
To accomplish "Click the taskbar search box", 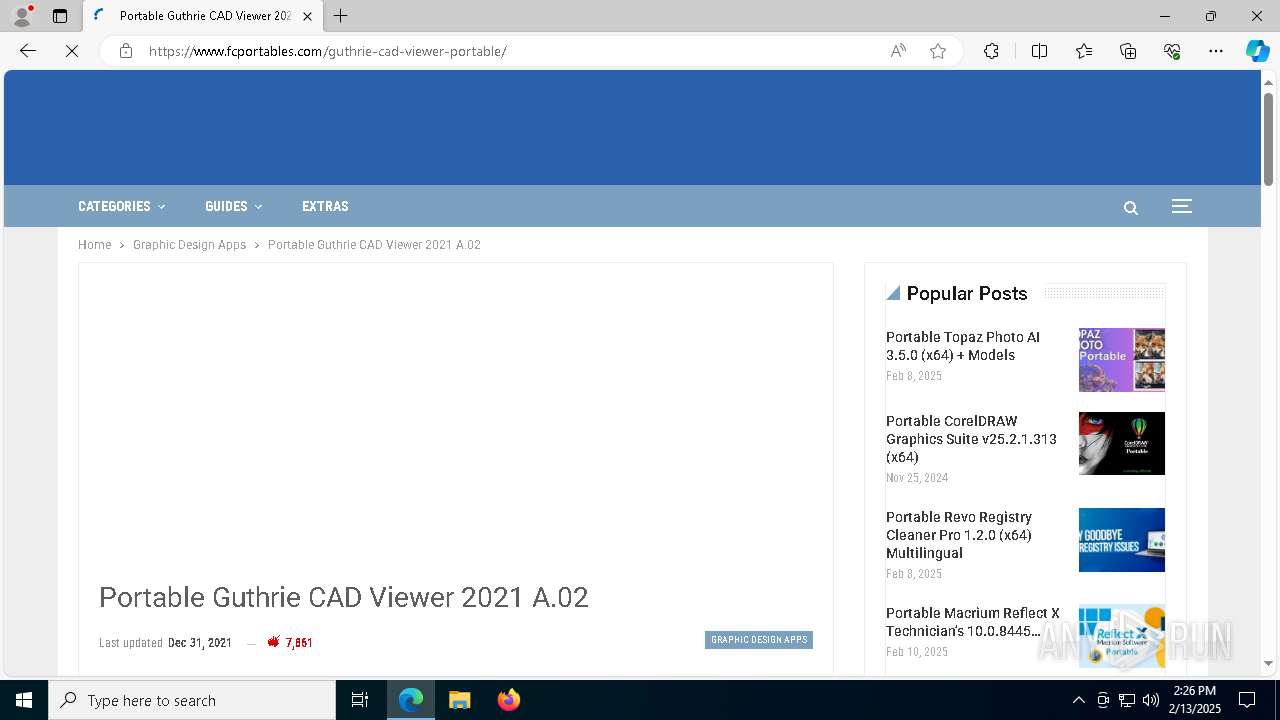I will click(x=192, y=700).
